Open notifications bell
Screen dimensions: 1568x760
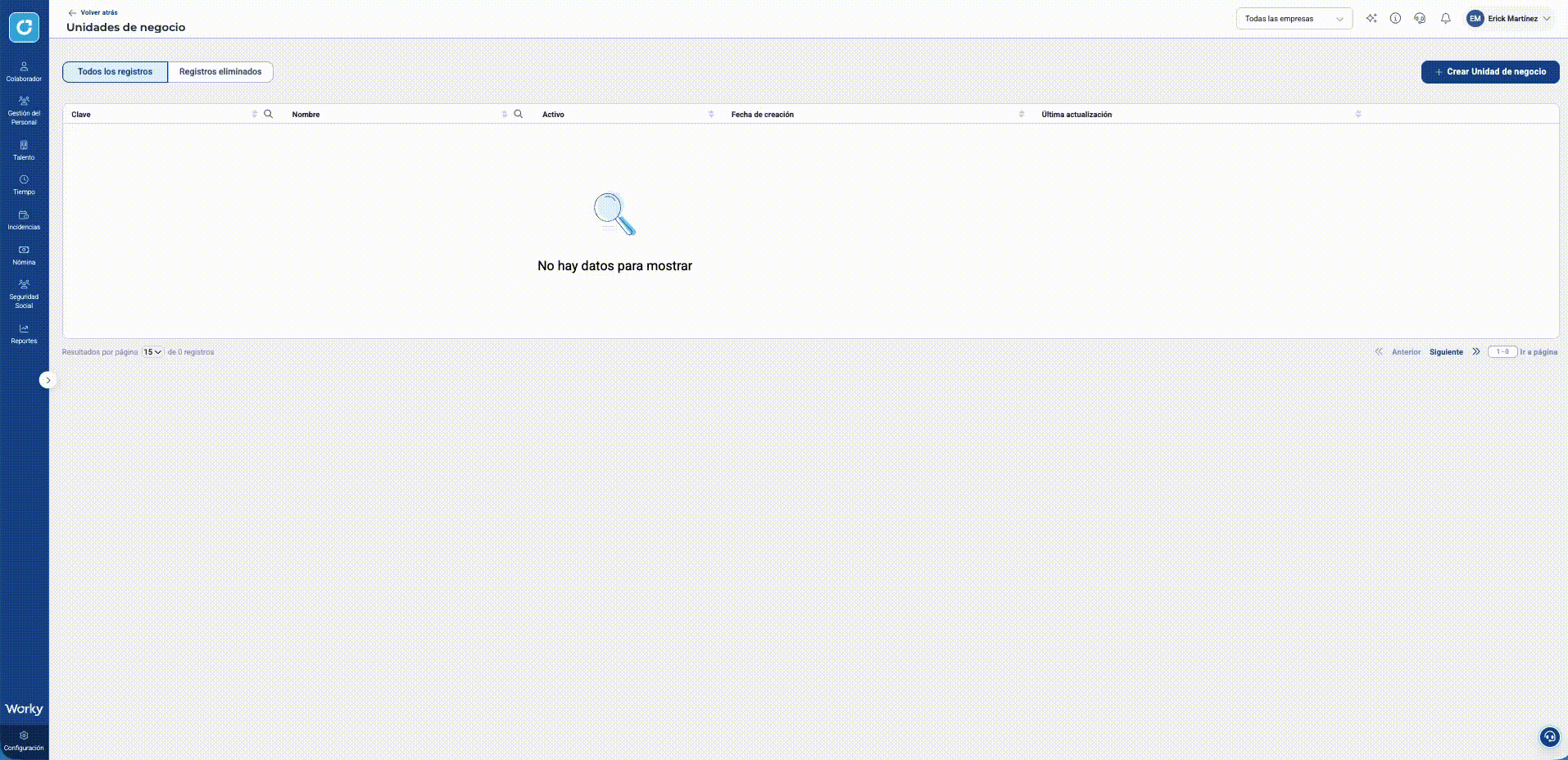pyautogui.click(x=1446, y=18)
